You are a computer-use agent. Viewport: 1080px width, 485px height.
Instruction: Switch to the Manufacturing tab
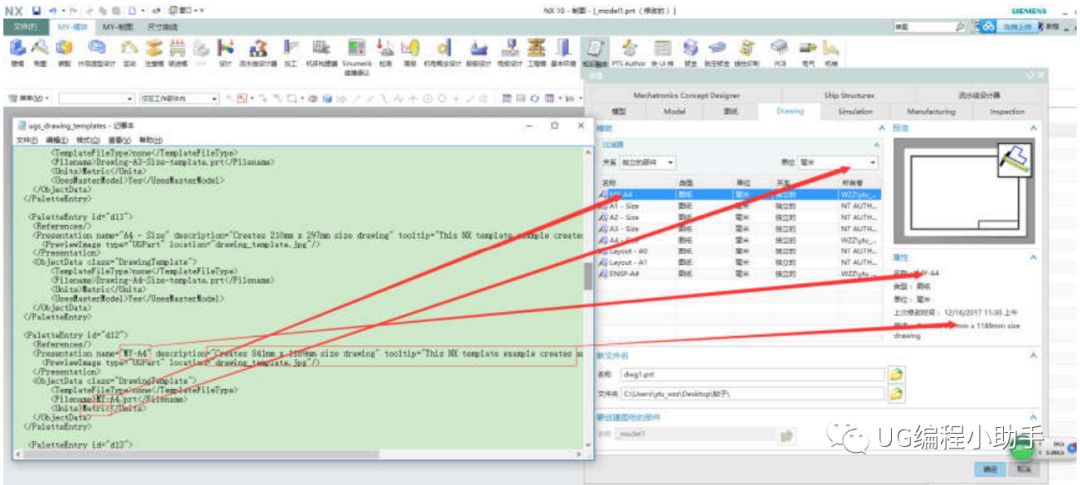click(931, 111)
